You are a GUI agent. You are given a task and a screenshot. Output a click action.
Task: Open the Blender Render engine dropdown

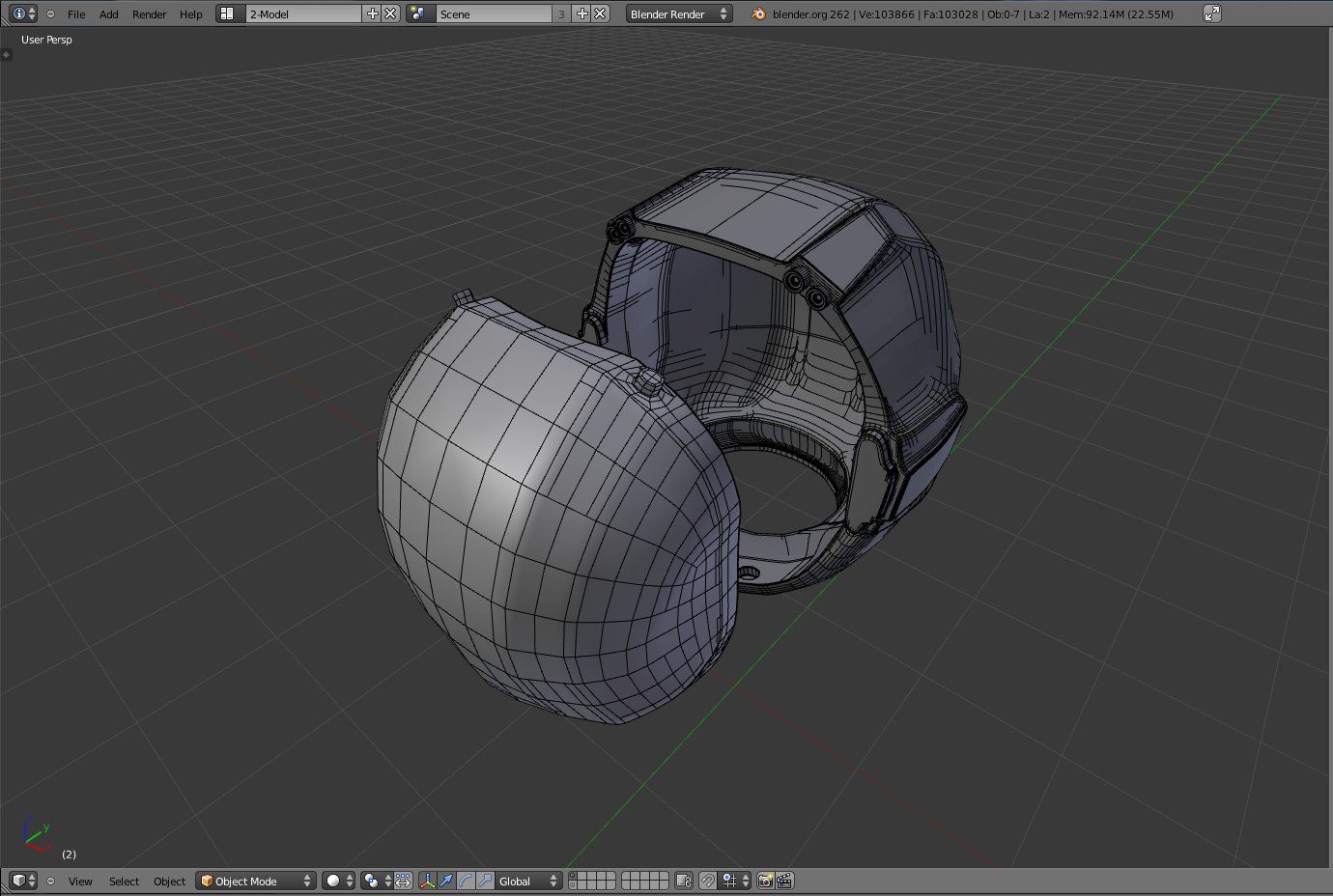(x=678, y=14)
